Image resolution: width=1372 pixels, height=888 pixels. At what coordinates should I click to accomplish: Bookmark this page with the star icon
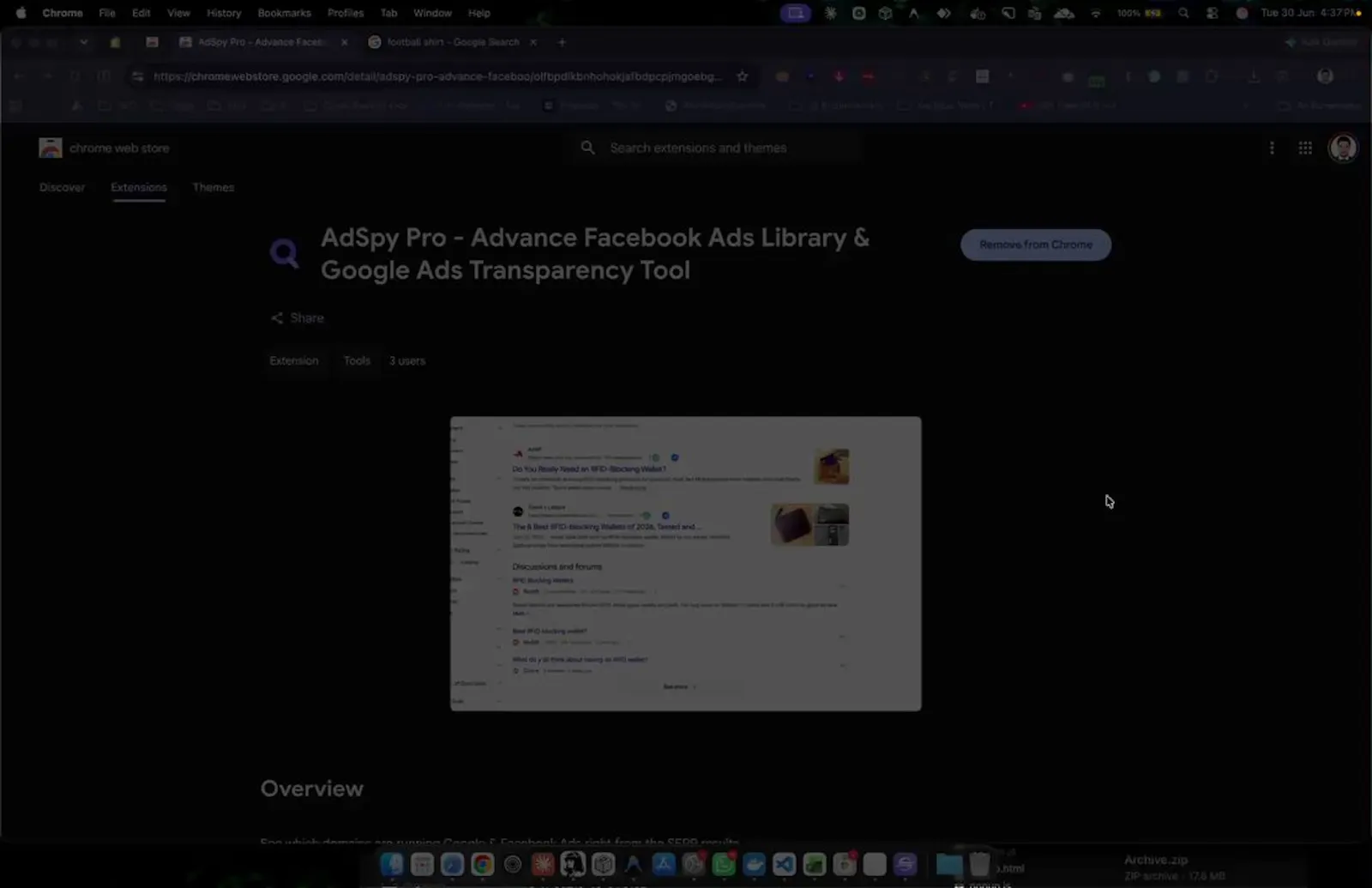click(743, 76)
